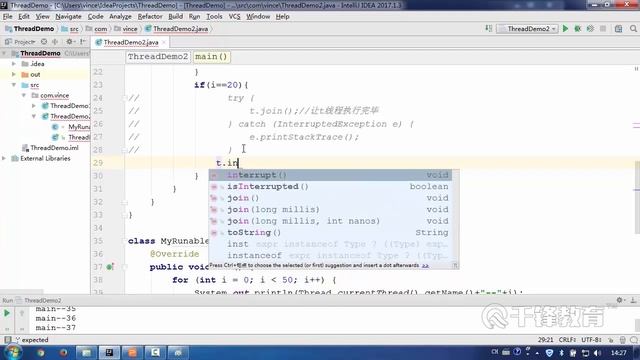Open Search Everywhere magnifier icon
This screenshot has height=360, width=640.
[633, 29]
